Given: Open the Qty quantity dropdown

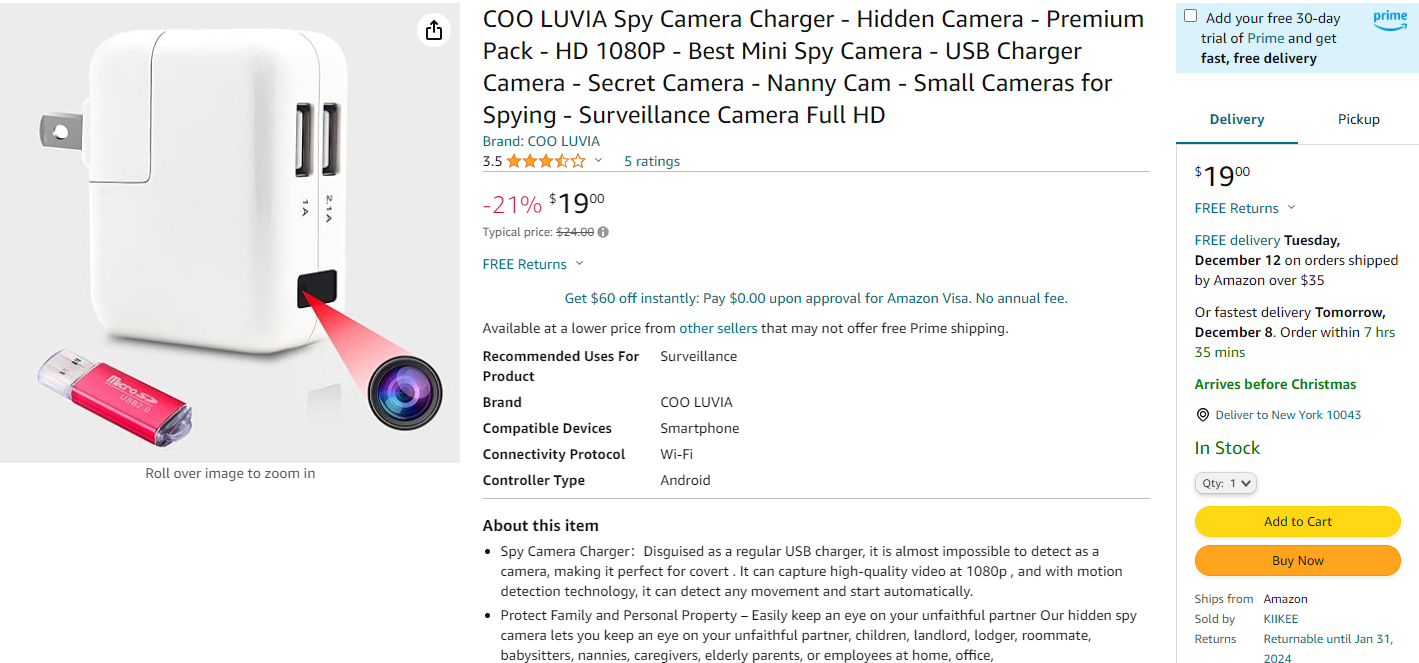Looking at the screenshot, I should [1226, 483].
